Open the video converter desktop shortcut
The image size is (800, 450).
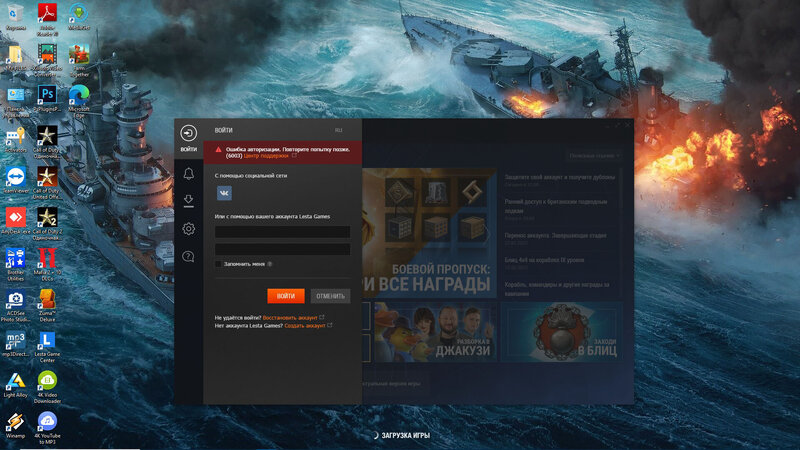coord(47,60)
